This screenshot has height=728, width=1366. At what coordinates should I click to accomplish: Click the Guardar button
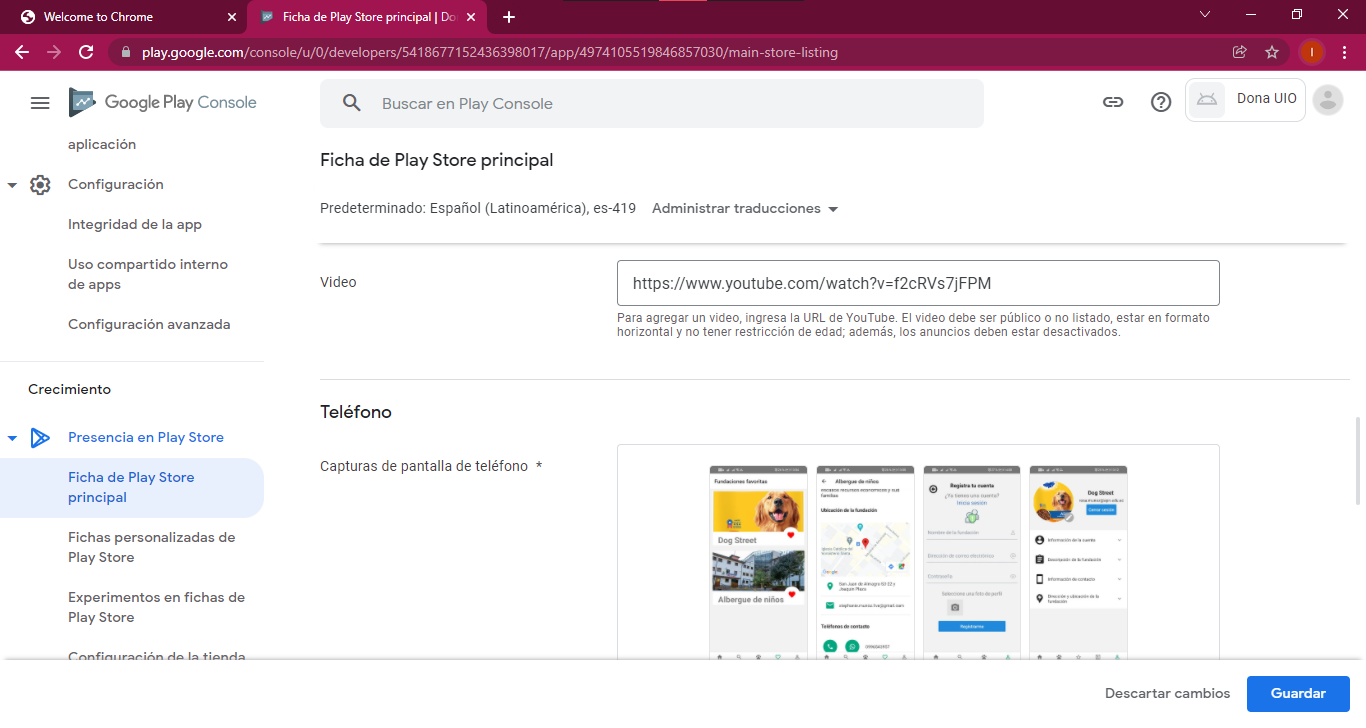[1297, 693]
